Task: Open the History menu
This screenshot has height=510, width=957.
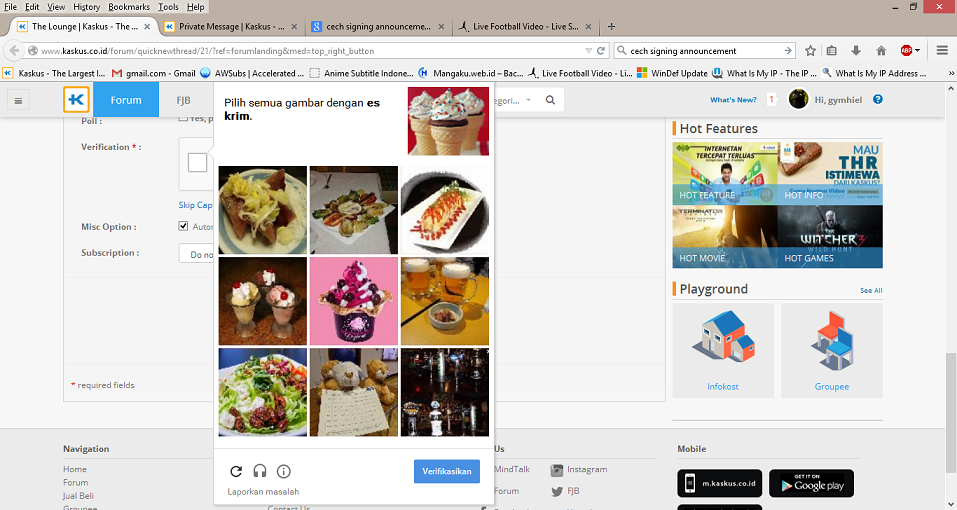Action: (x=86, y=7)
